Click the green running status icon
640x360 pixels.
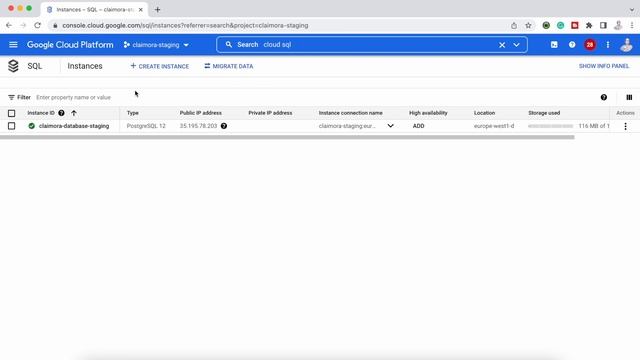tap(31, 126)
